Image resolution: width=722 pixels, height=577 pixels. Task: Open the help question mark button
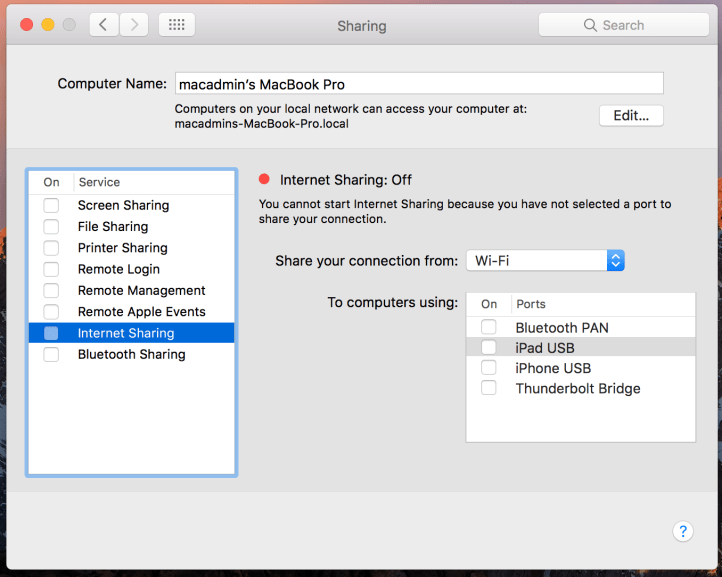tap(683, 531)
